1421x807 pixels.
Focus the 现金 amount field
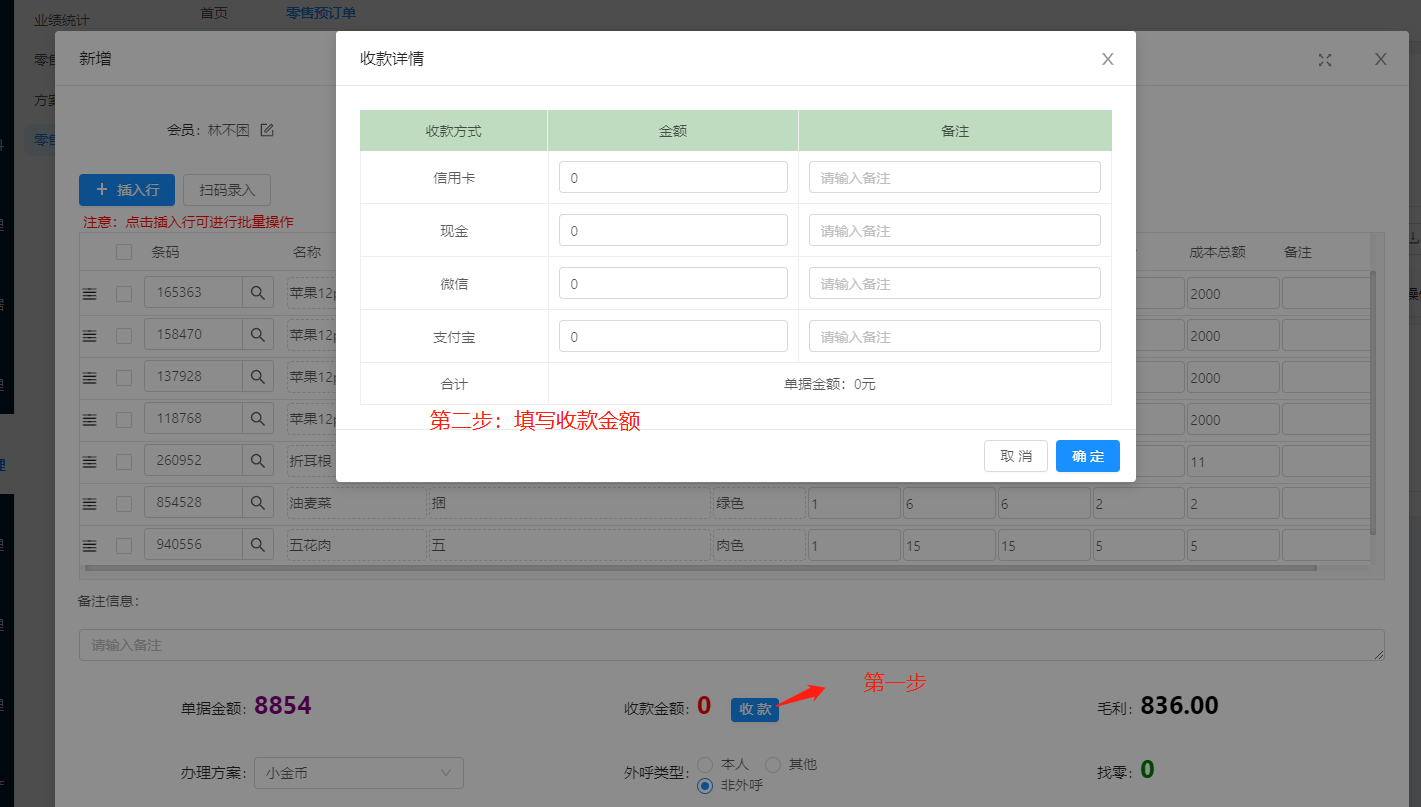[x=673, y=231]
